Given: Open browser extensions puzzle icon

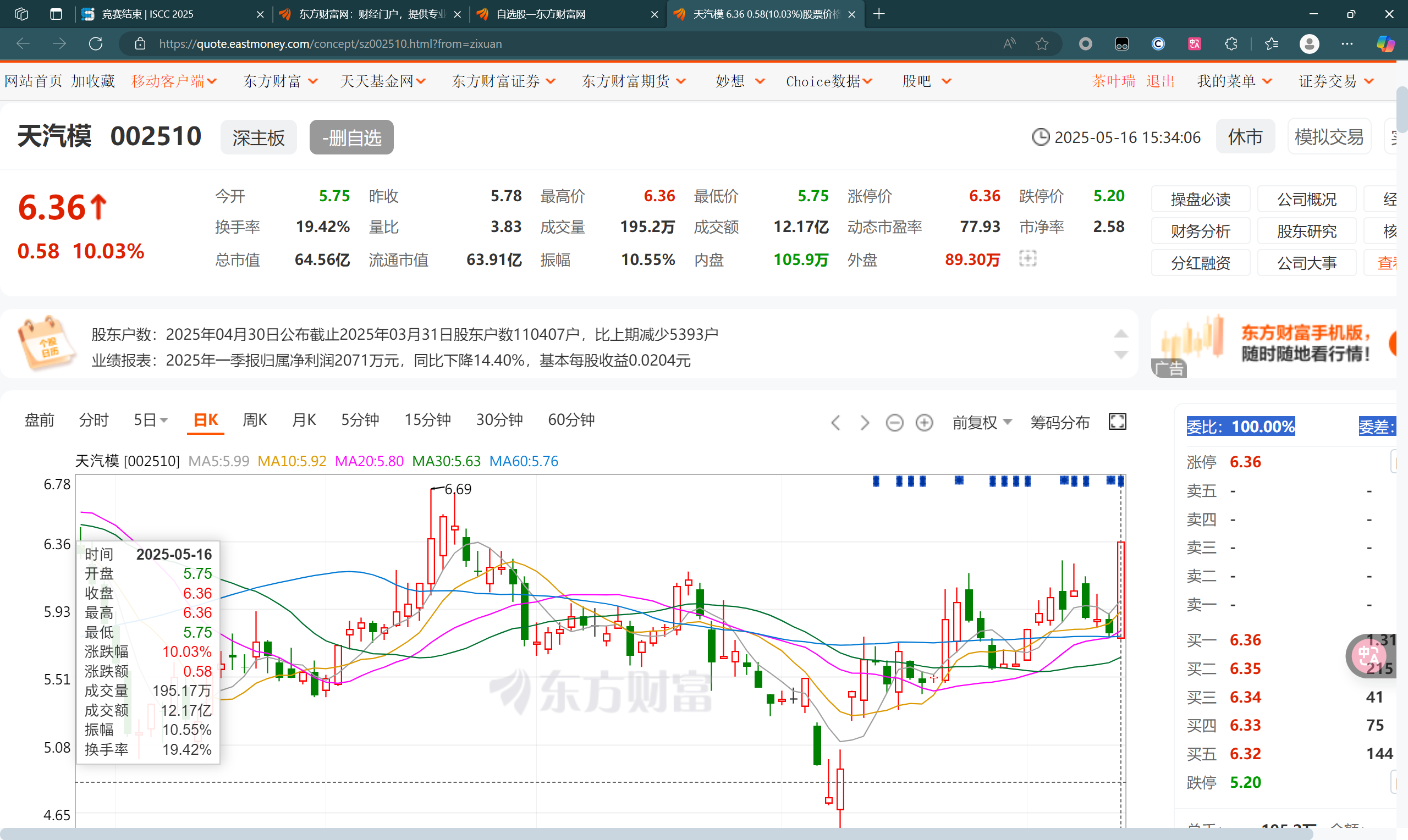Looking at the screenshot, I should coord(1231,43).
